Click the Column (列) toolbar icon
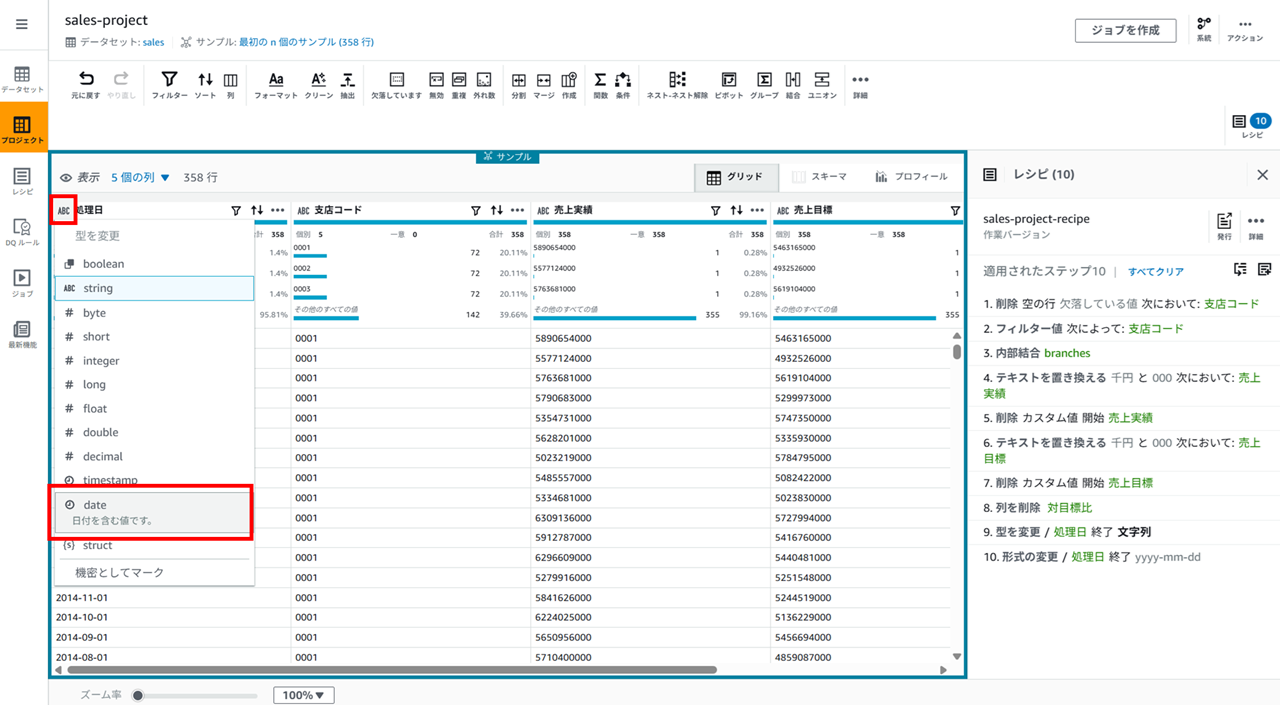The height and width of the screenshot is (705, 1280). click(231, 84)
